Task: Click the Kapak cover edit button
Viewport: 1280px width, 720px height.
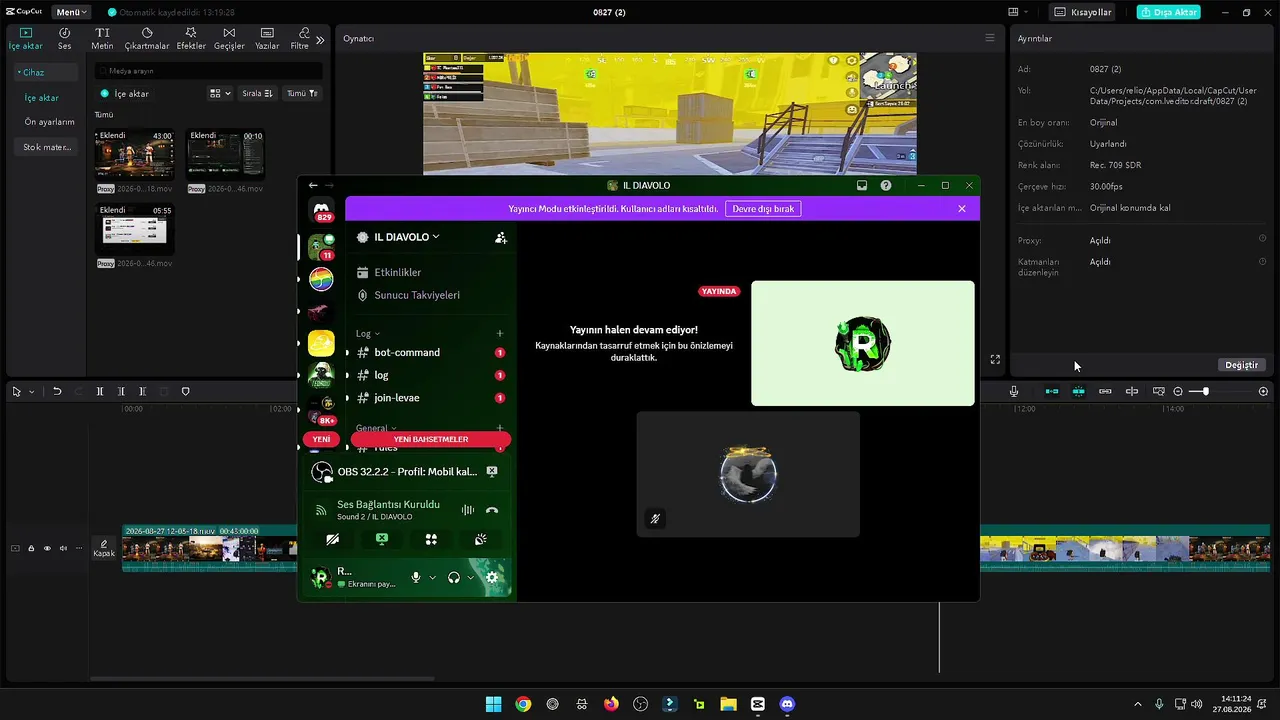Action: pos(104,549)
